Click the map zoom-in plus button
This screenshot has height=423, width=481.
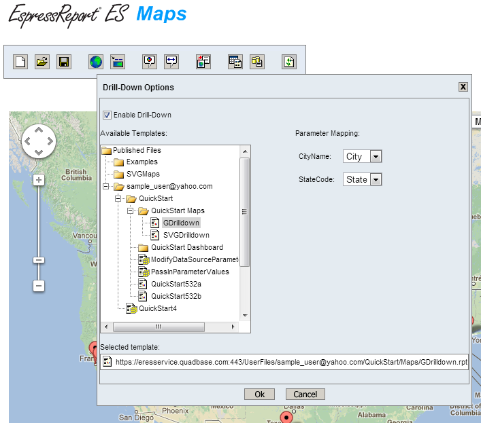[x=39, y=180]
